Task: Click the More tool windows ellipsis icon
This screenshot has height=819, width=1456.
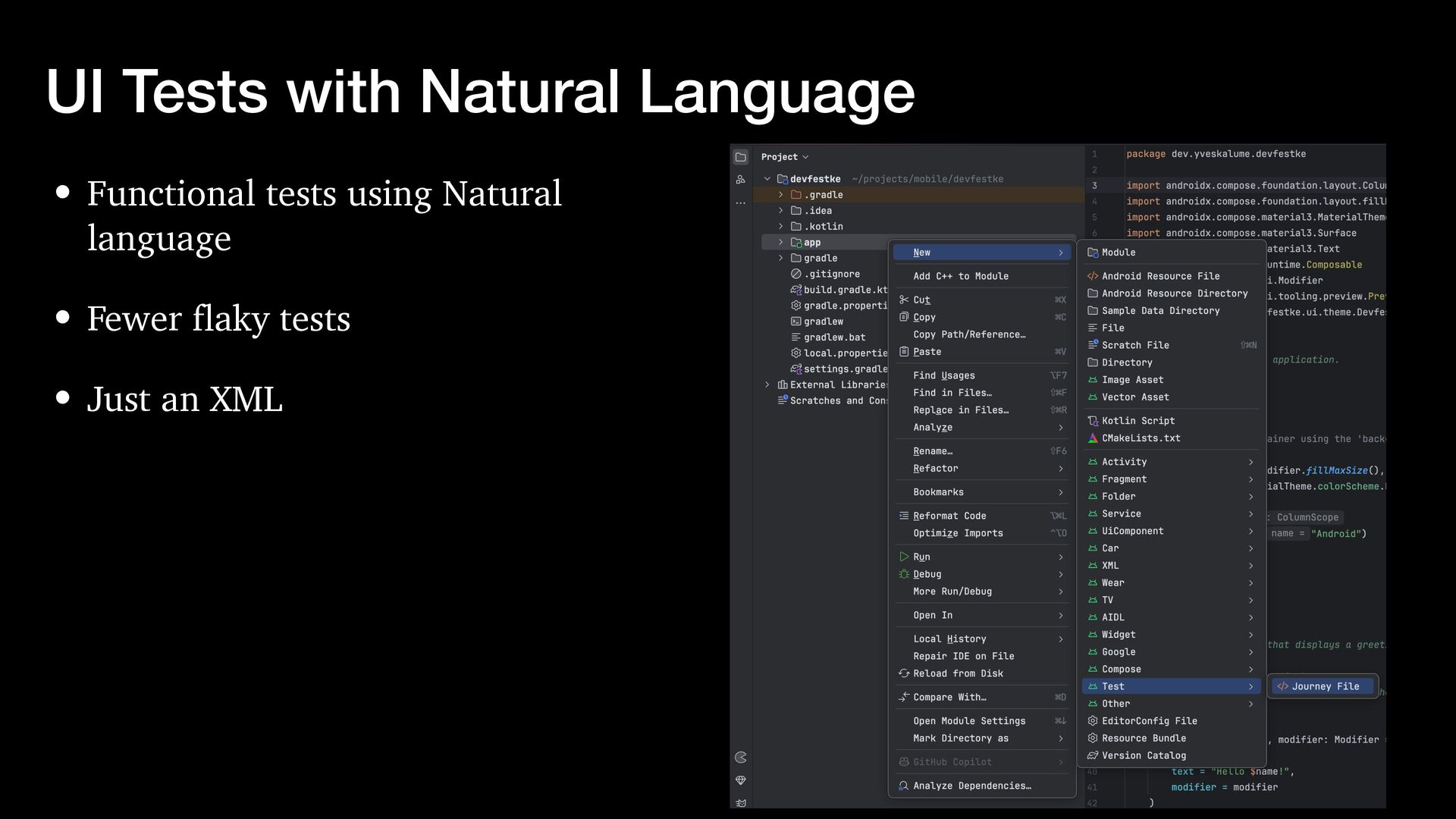Action: (741, 203)
